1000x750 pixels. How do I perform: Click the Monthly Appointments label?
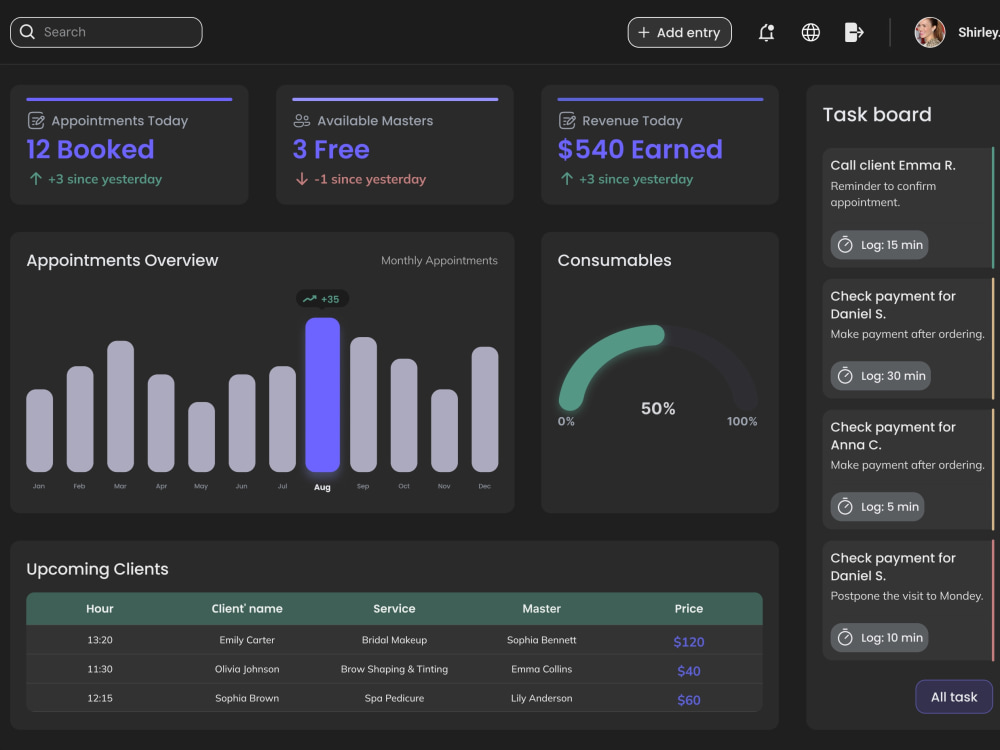pos(439,260)
